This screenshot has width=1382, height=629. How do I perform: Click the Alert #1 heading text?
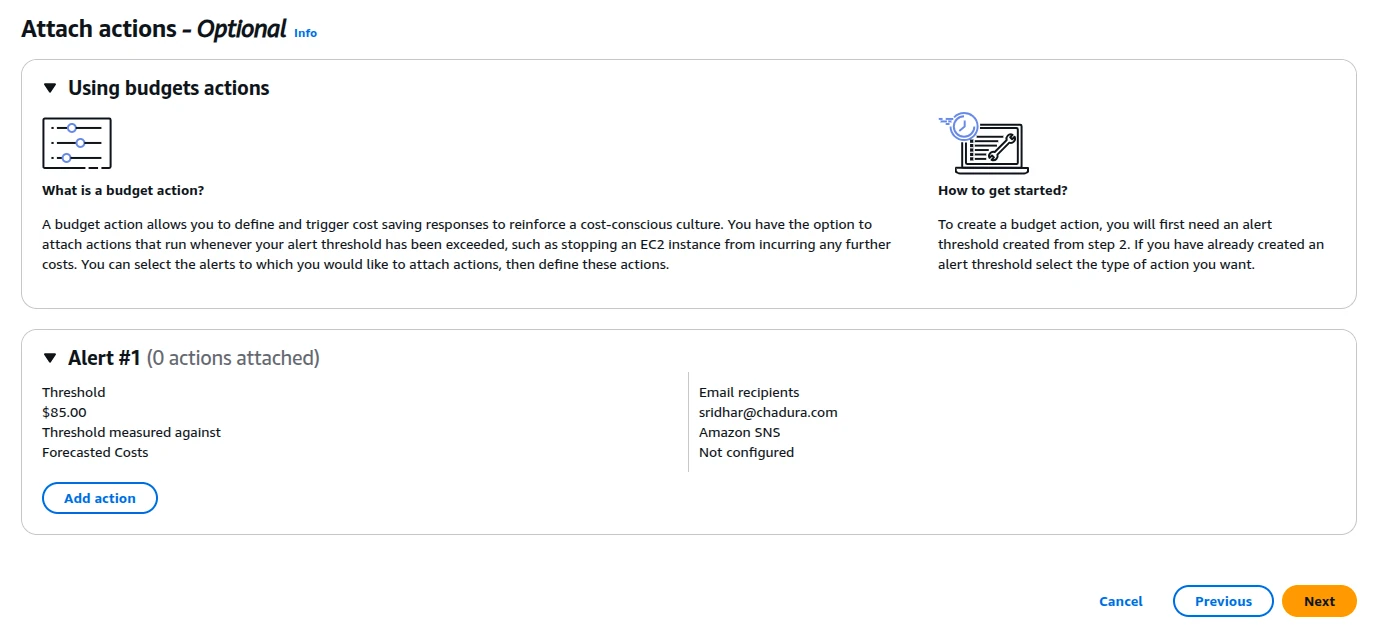[105, 358]
